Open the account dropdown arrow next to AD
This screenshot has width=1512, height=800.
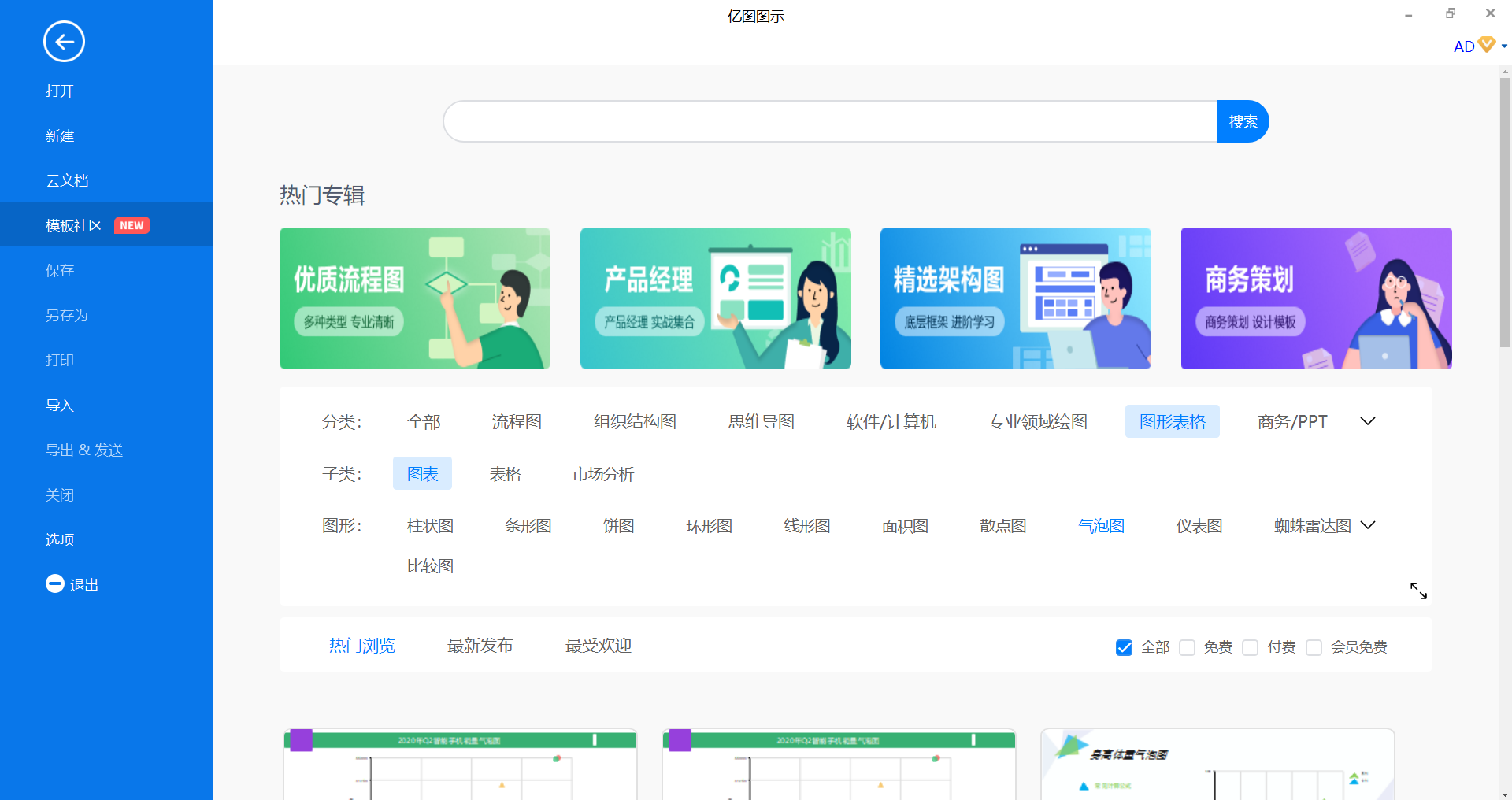tap(1504, 46)
